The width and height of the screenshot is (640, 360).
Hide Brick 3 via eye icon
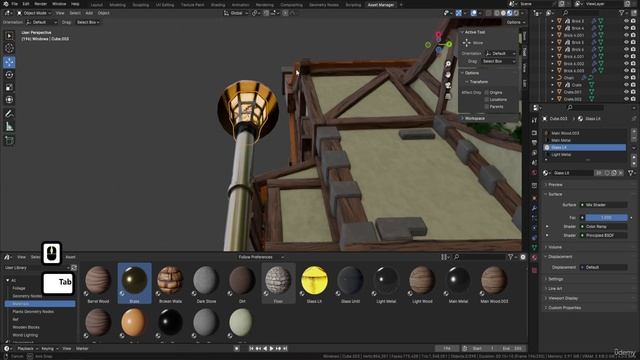[626, 21]
